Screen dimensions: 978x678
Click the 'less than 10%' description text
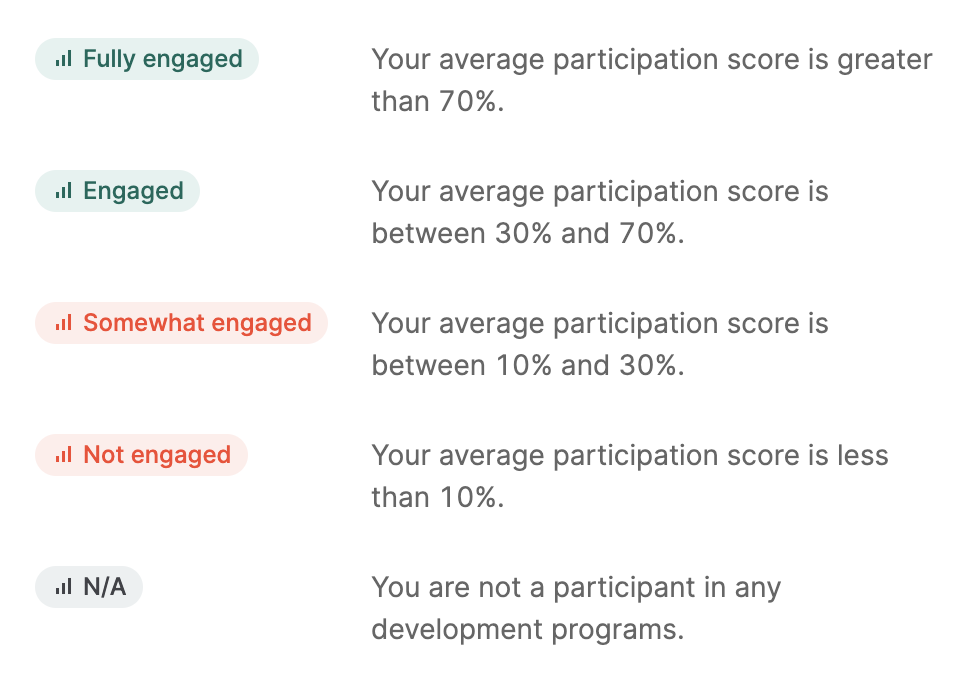click(x=630, y=477)
